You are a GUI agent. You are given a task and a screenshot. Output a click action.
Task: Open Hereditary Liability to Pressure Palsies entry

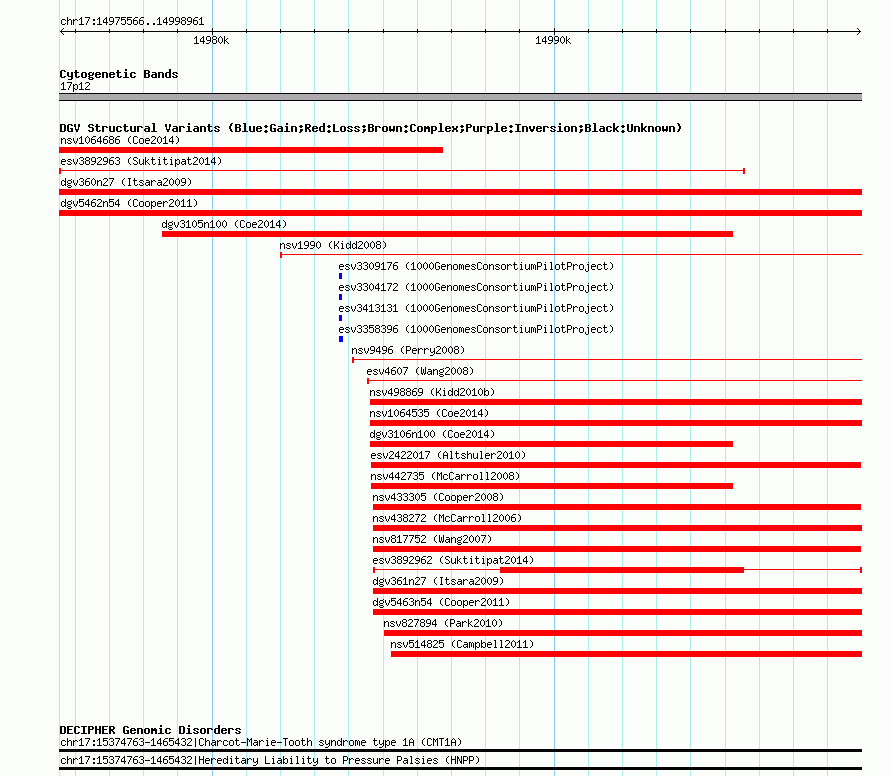(270, 760)
